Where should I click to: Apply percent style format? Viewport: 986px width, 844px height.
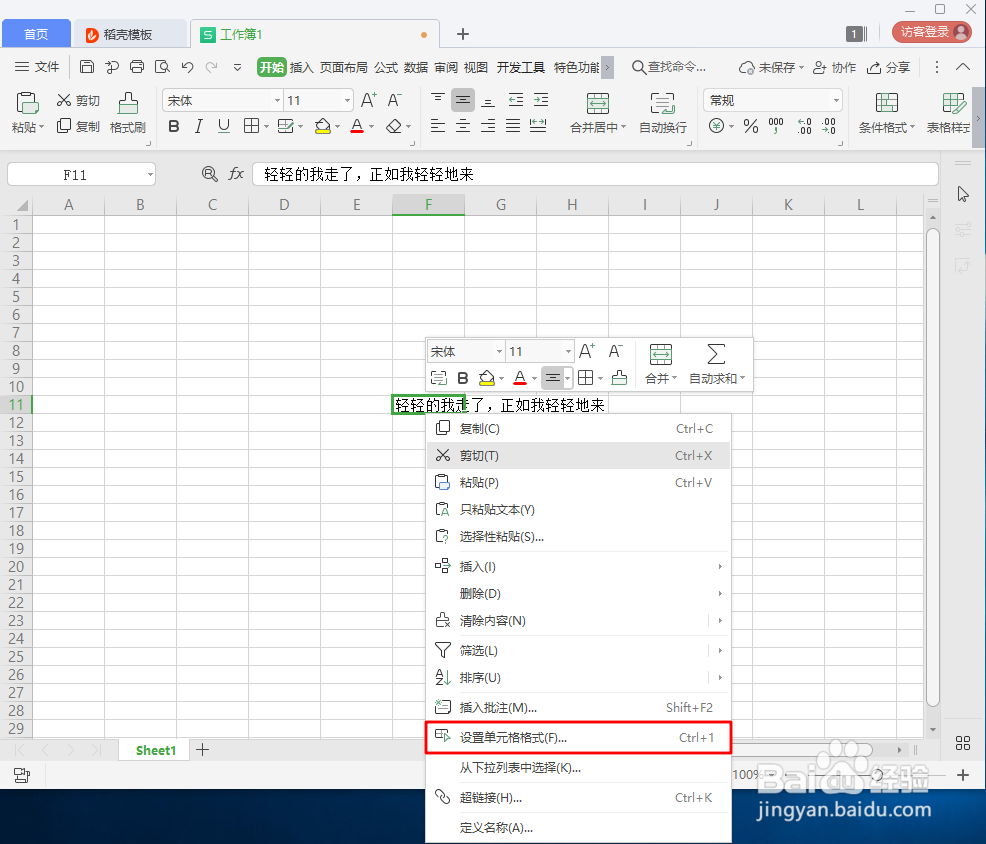pos(751,126)
